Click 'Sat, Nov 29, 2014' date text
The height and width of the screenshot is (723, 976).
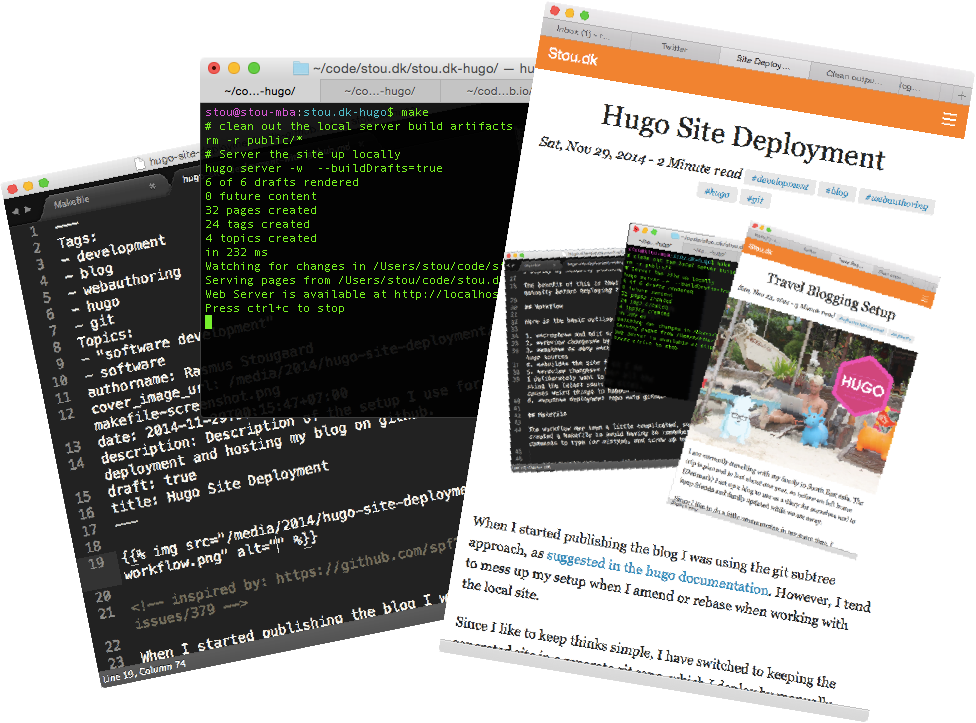[592, 149]
